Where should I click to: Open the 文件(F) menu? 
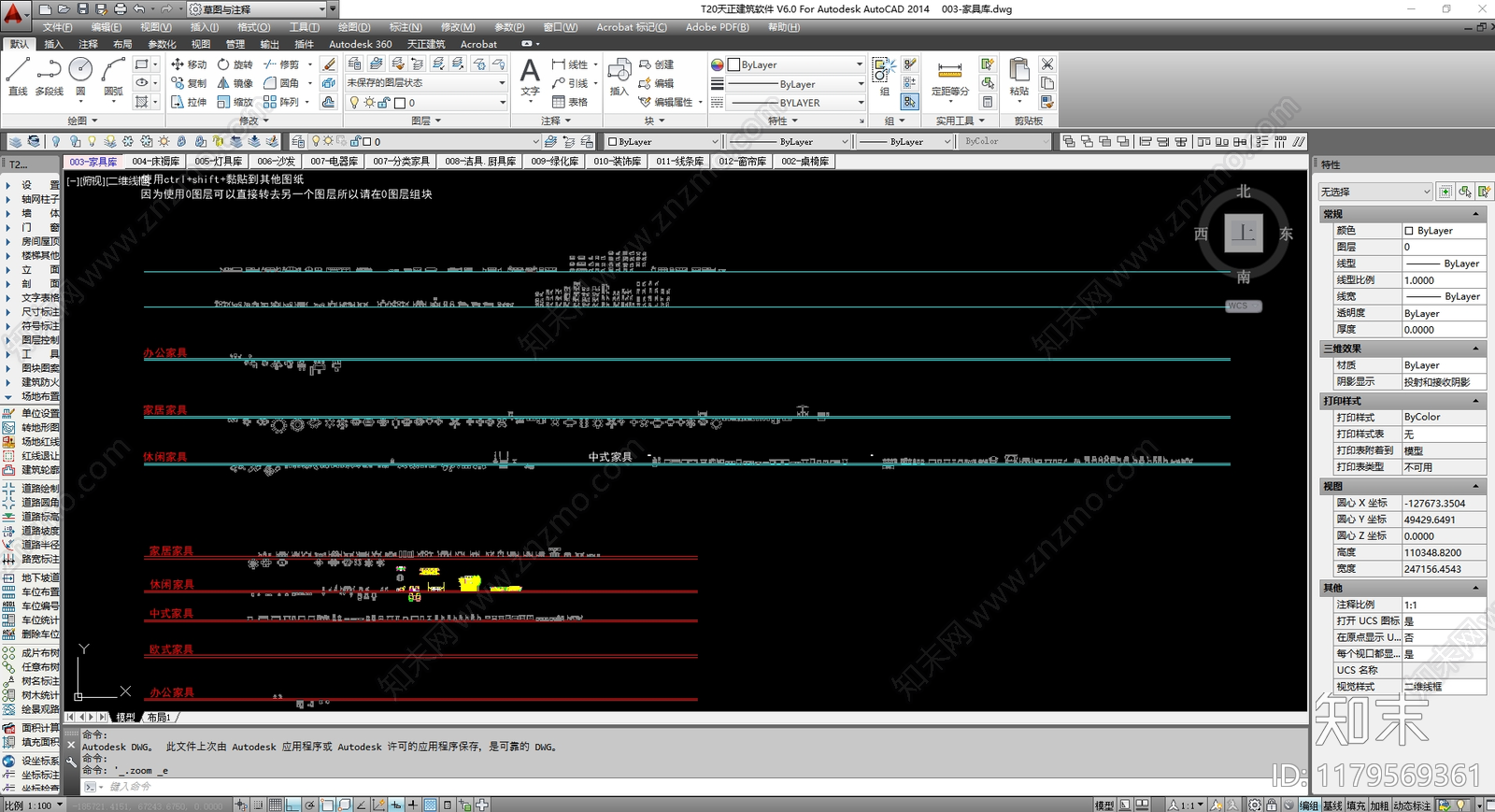57,27
